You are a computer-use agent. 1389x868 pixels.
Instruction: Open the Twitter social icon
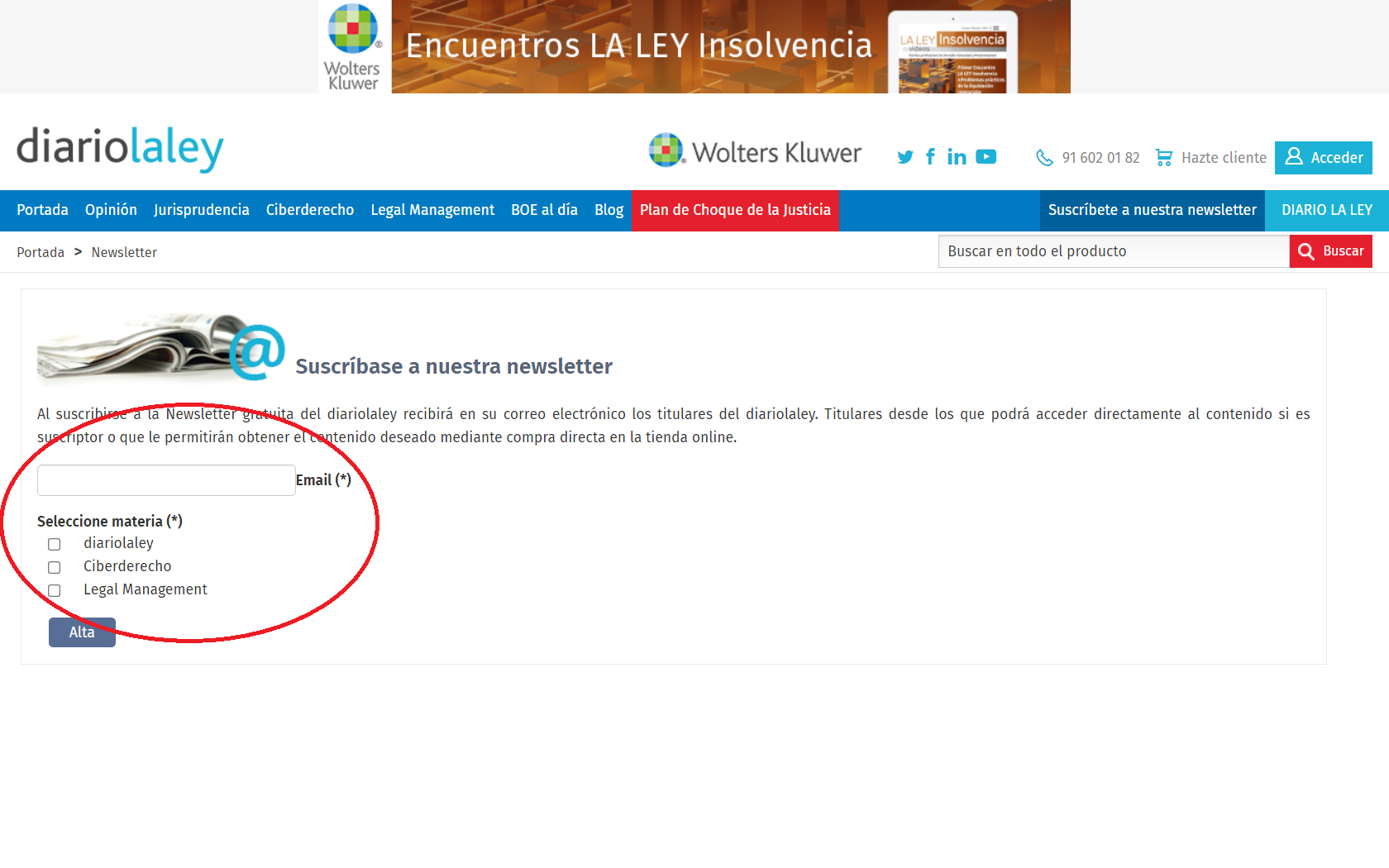pos(905,157)
